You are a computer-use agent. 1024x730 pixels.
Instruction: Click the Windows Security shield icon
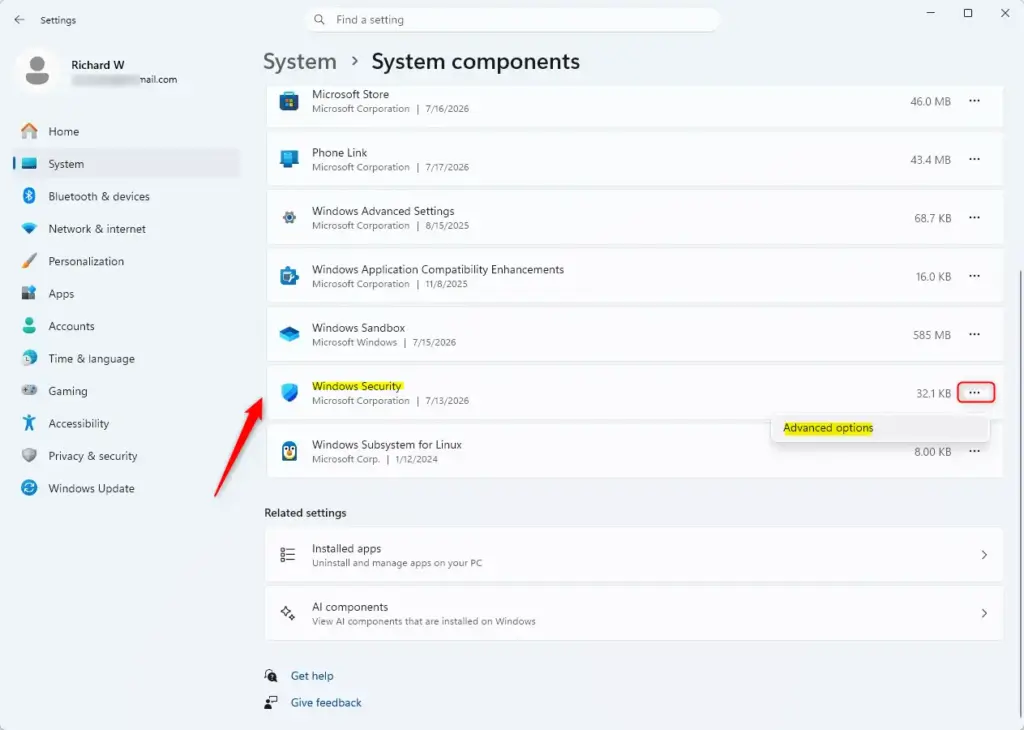coord(289,392)
